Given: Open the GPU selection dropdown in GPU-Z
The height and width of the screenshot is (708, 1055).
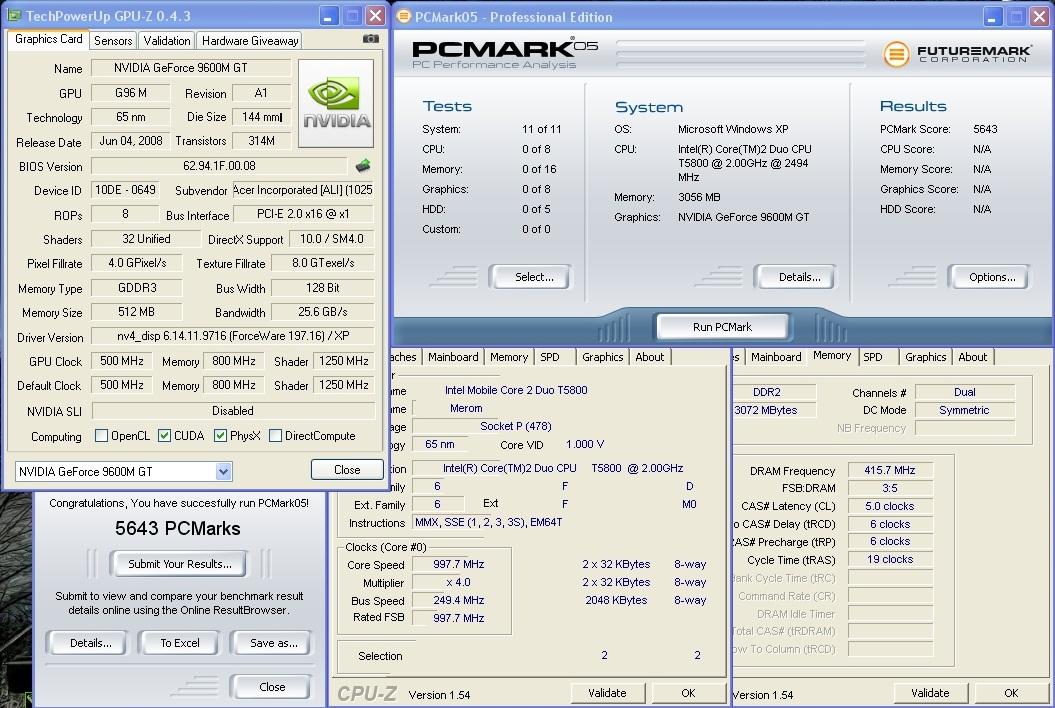Looking at the screenshot, I should (223, 471).
